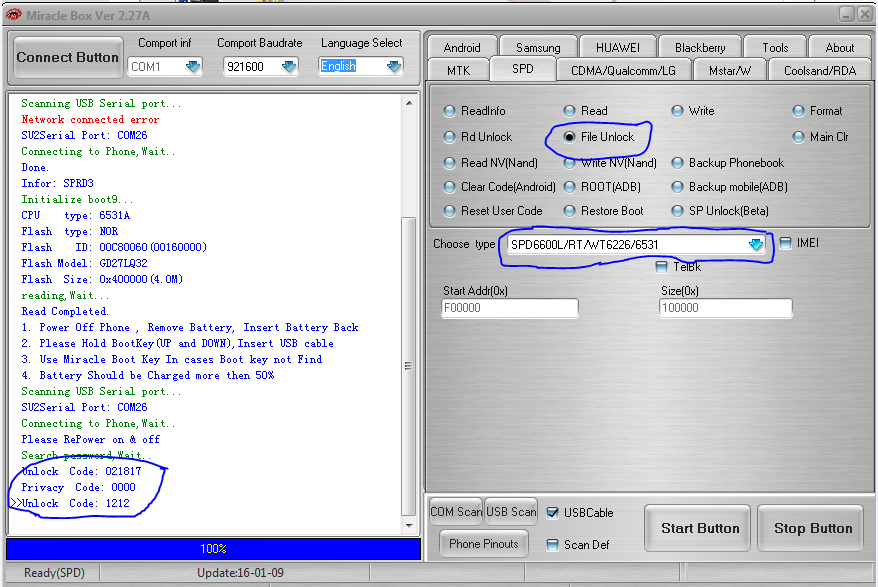Minimize the Miracle Box window
878x587 pixels.
(x=847, y=14)
